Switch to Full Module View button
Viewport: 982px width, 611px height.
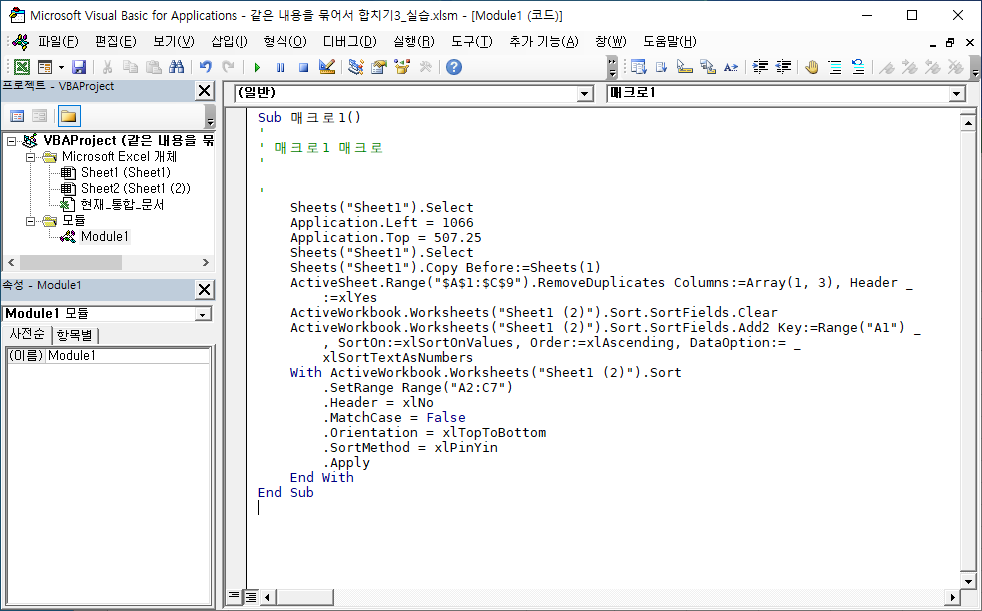pyautogui.click(x=250, y=597)
